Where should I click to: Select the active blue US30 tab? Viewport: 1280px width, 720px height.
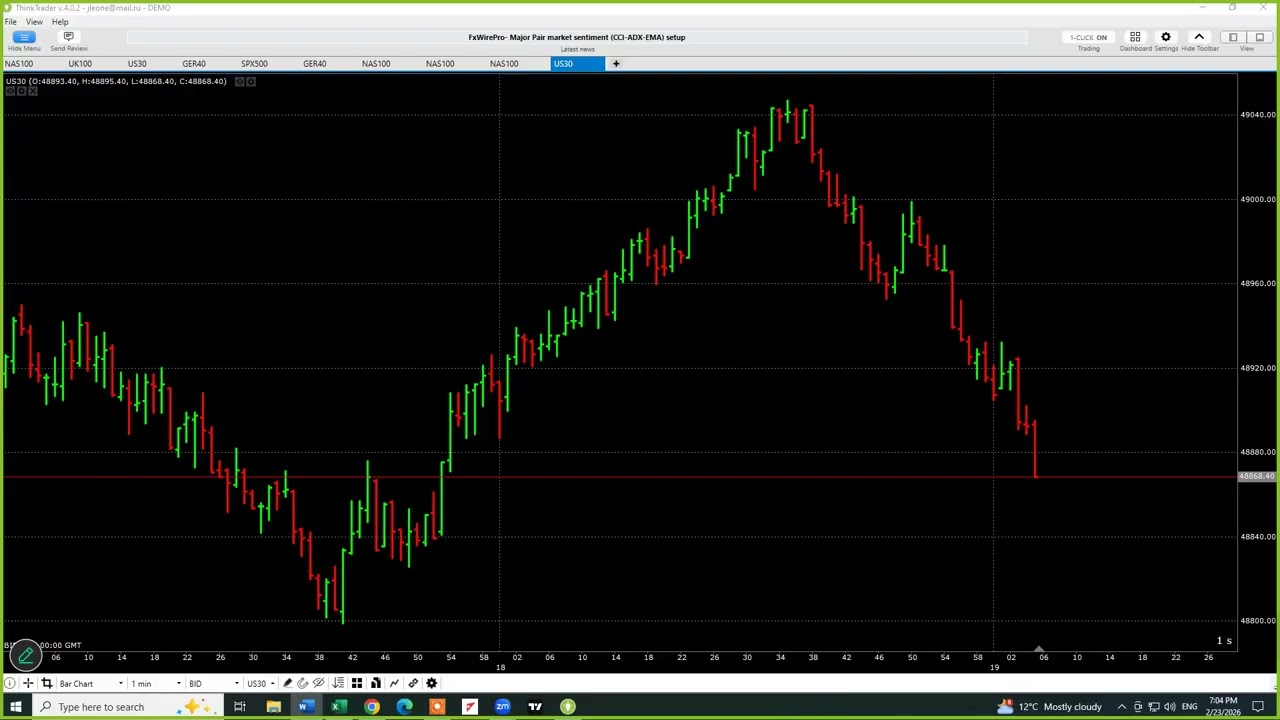(x=578, y=64)
